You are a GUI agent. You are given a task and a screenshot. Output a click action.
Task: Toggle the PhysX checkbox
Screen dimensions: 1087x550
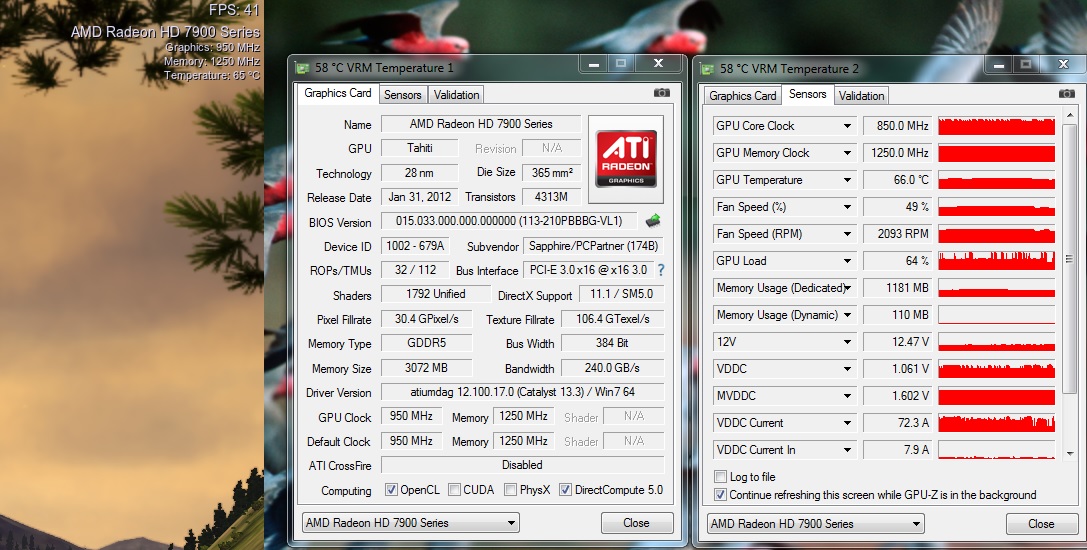coord(510,490)
